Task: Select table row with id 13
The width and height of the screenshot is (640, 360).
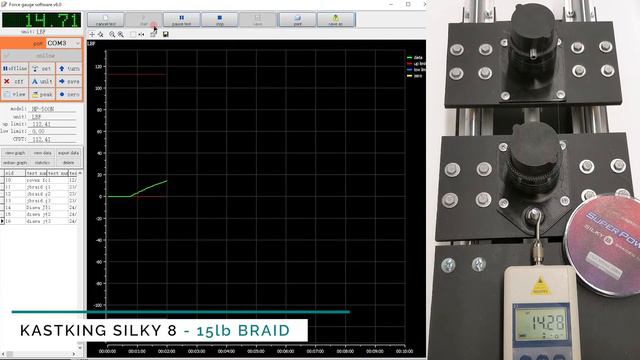Action: tap(40, 200)
